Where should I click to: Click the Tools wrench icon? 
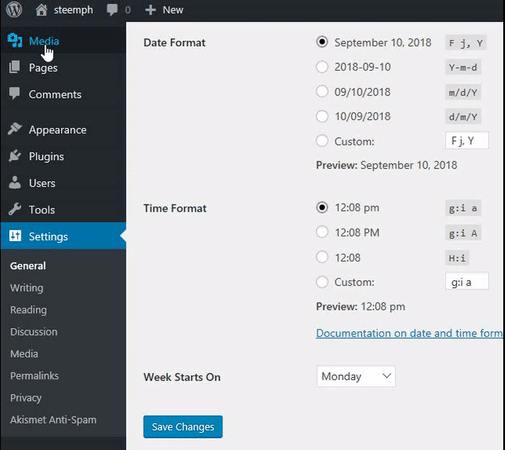tap(15, 209)
